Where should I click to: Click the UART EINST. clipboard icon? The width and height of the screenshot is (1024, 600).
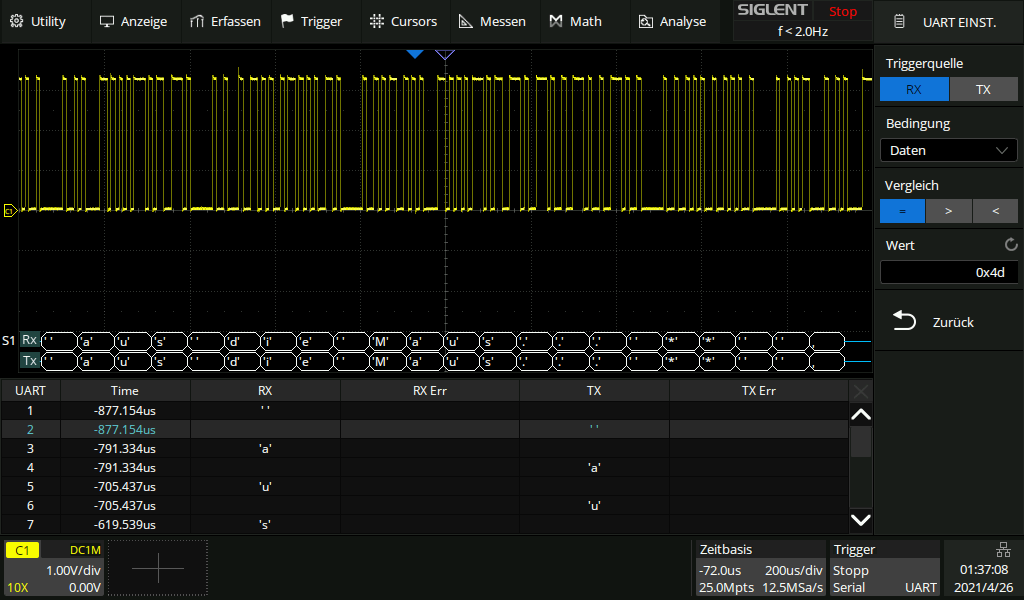tap(900, 22)
